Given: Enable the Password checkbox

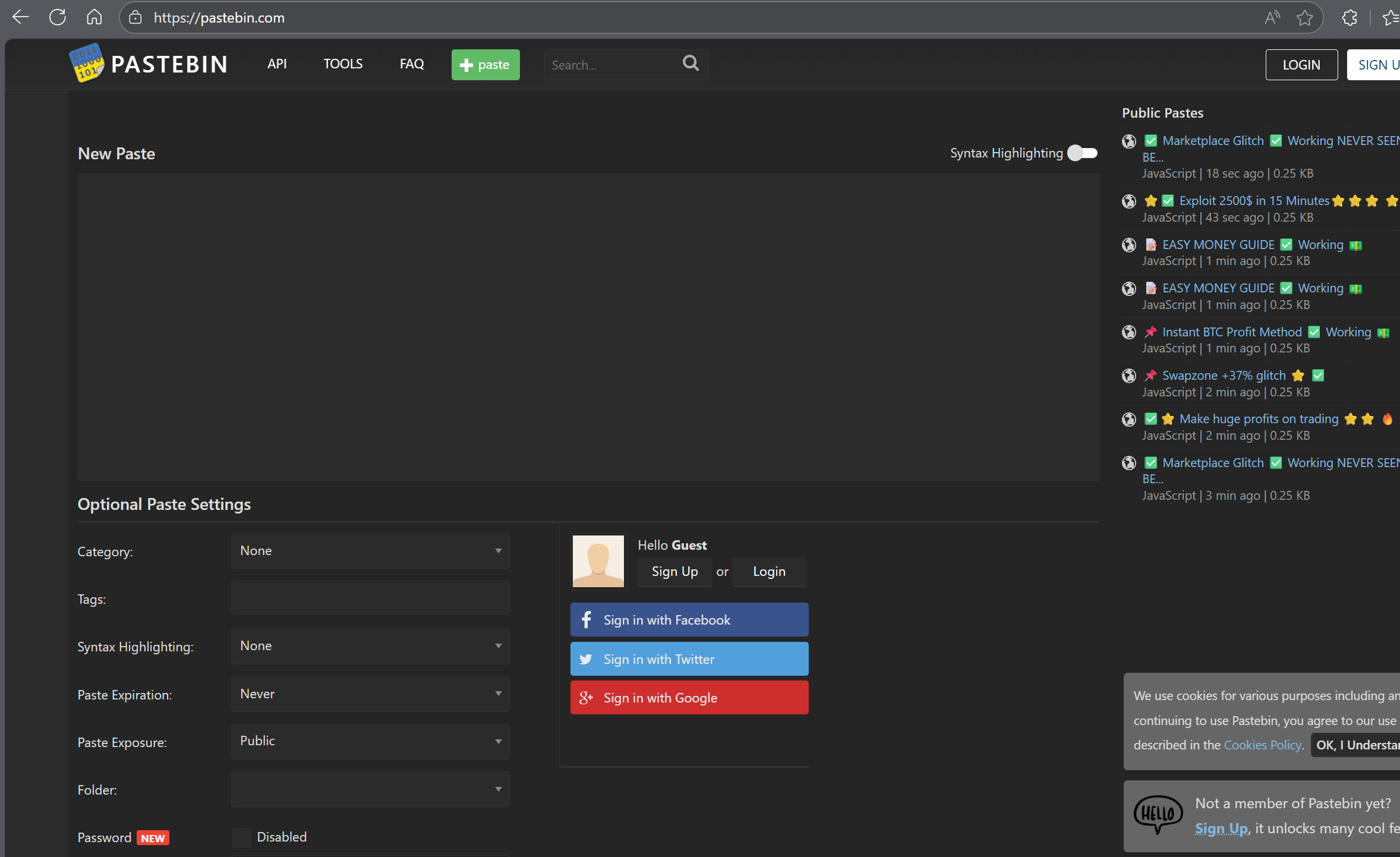Looking at the screenshot, I should pos(241,837).
